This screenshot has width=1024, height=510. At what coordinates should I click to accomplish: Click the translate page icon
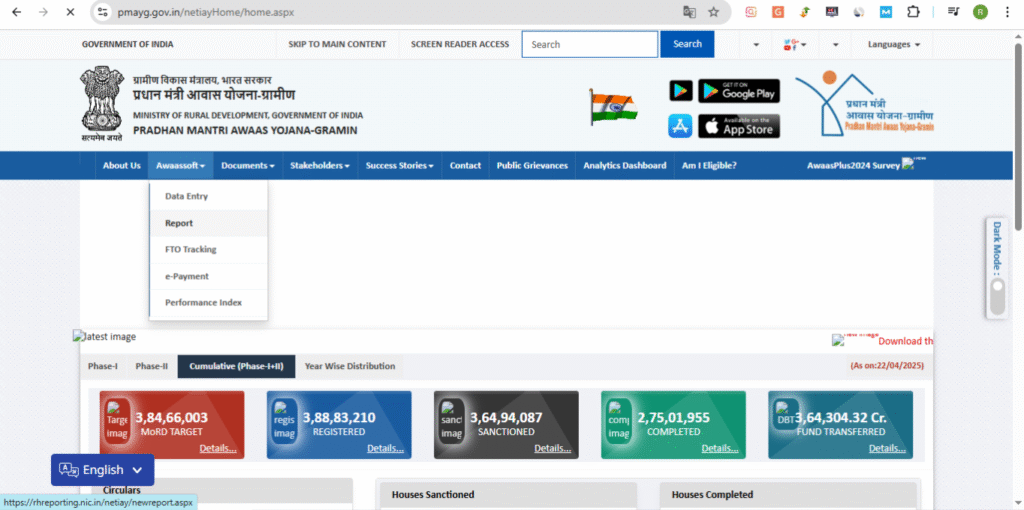689,12
